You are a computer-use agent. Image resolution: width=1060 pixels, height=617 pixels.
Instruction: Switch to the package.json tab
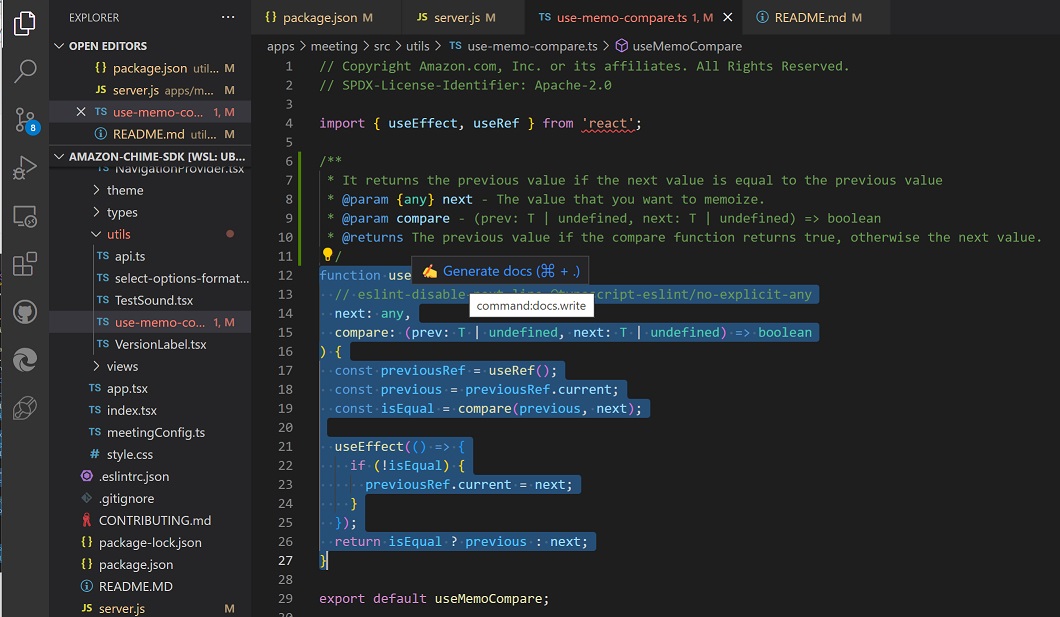[320, 17]
